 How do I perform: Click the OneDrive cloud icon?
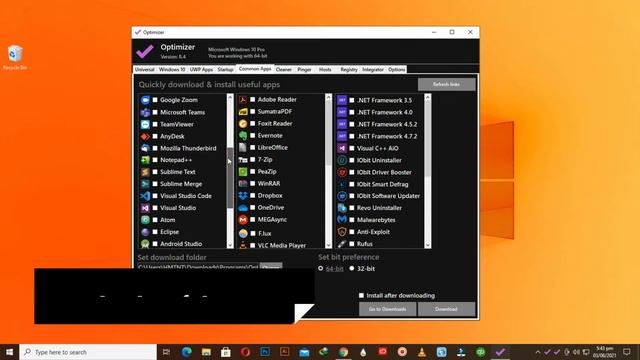[x=243, y=207]
